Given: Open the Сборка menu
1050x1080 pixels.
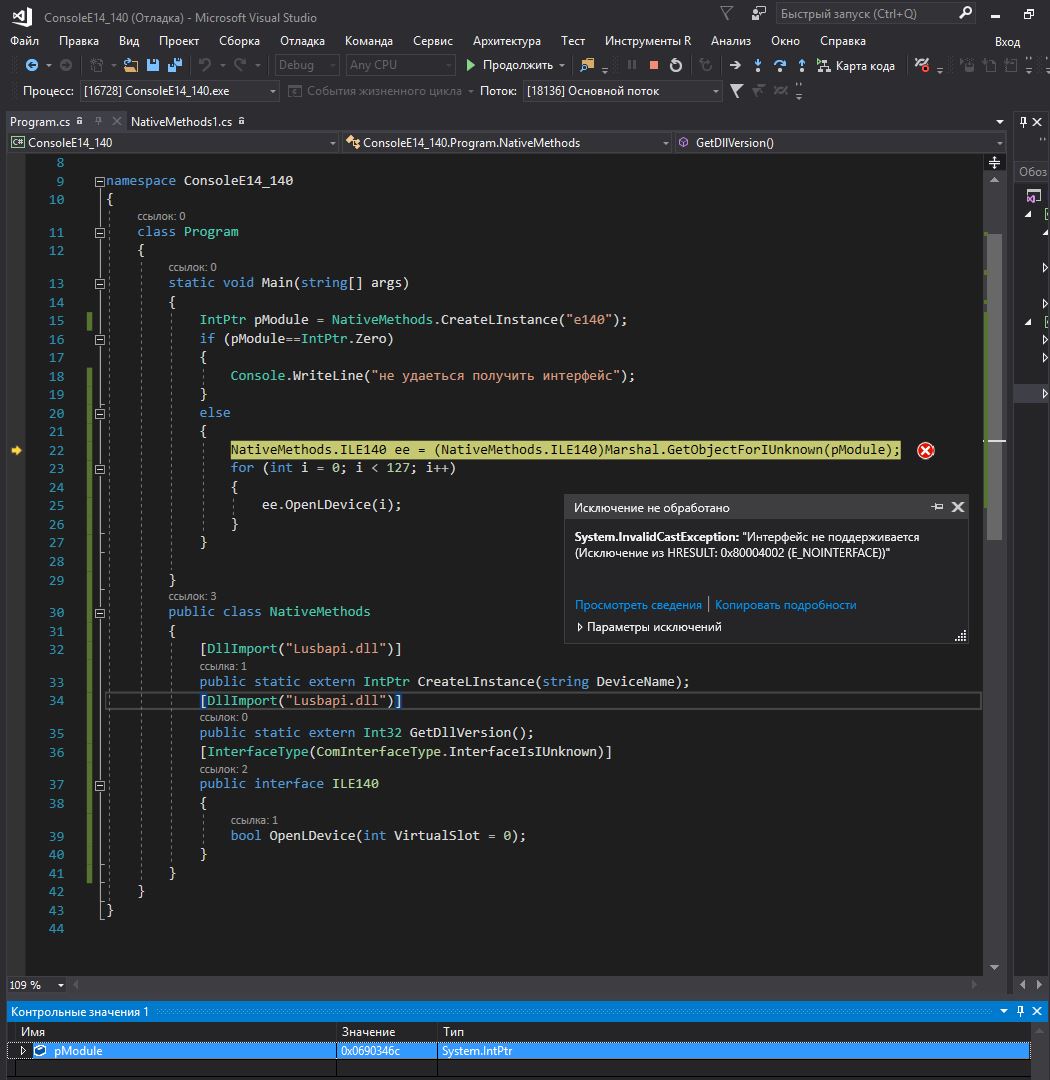Looking at the screenshot, I should click(239, 41).
